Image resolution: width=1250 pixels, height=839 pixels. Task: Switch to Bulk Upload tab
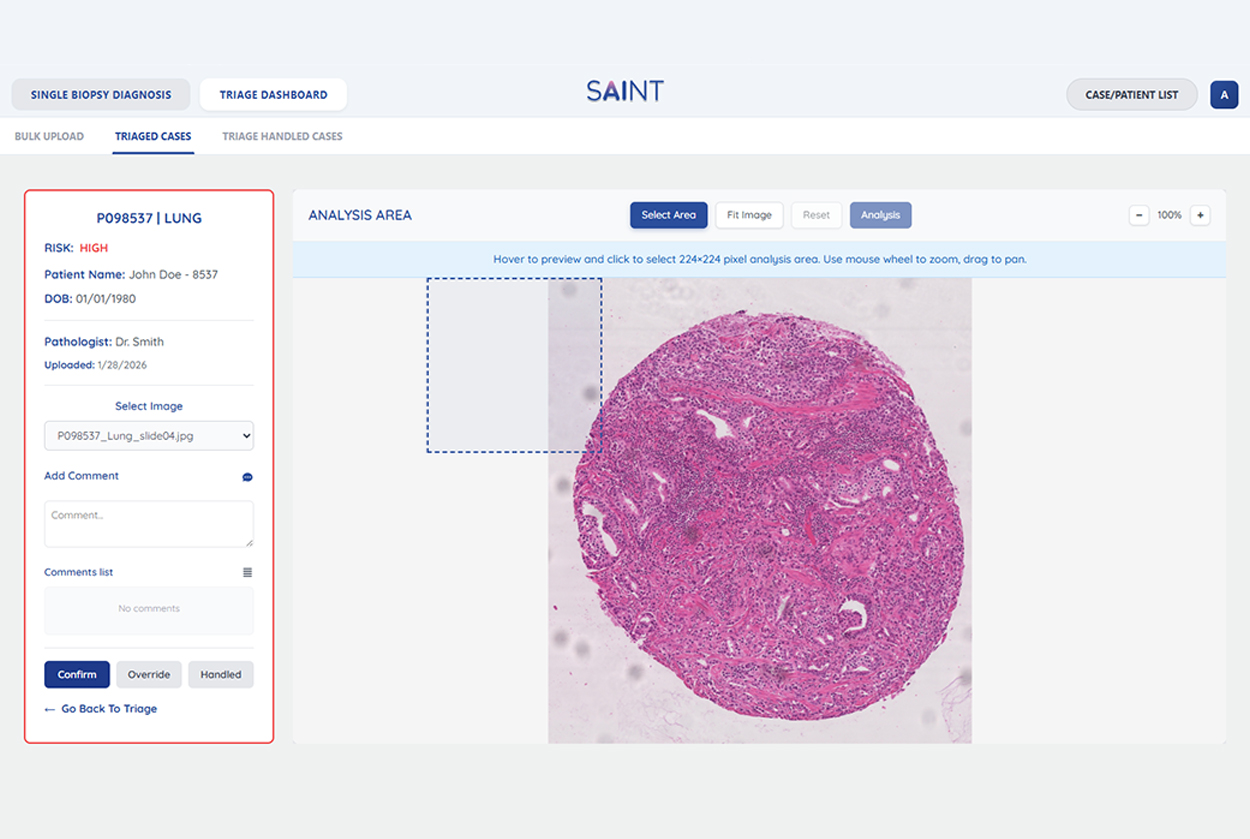point(49,136)
